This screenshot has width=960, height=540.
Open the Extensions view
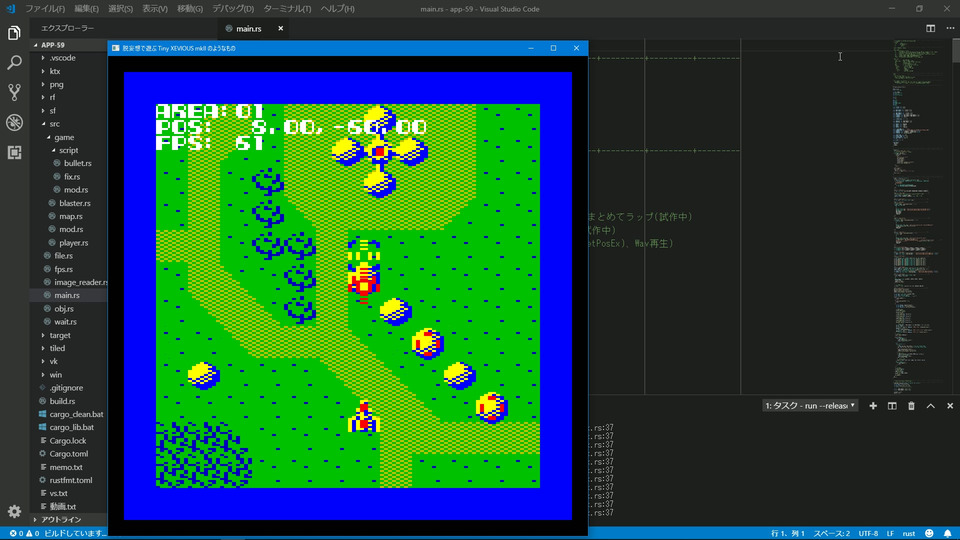click(x=14, y=152)
